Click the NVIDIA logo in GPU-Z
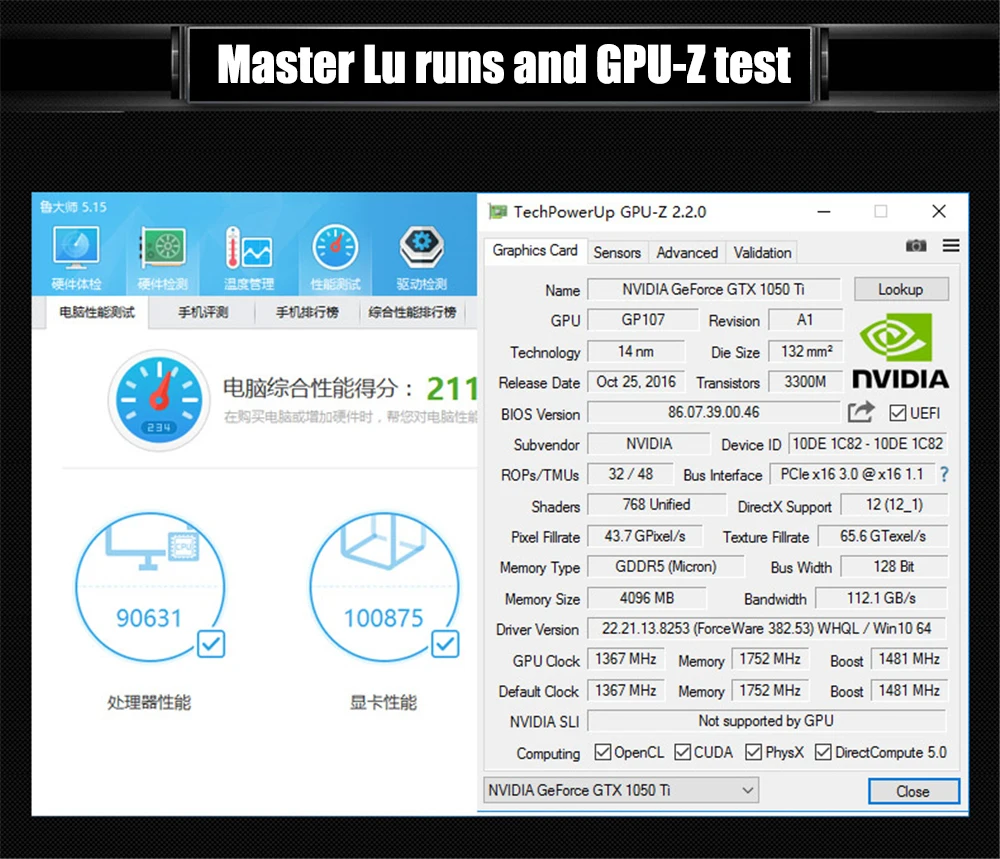The width and height of the screenshot is (1000, 859). click(900, 351)
